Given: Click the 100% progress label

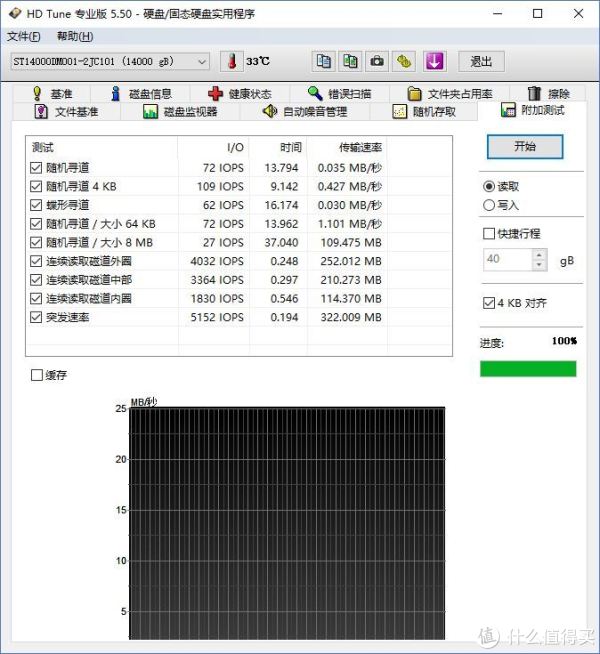Looking at the screenshot, I should (x=564, y=341).
